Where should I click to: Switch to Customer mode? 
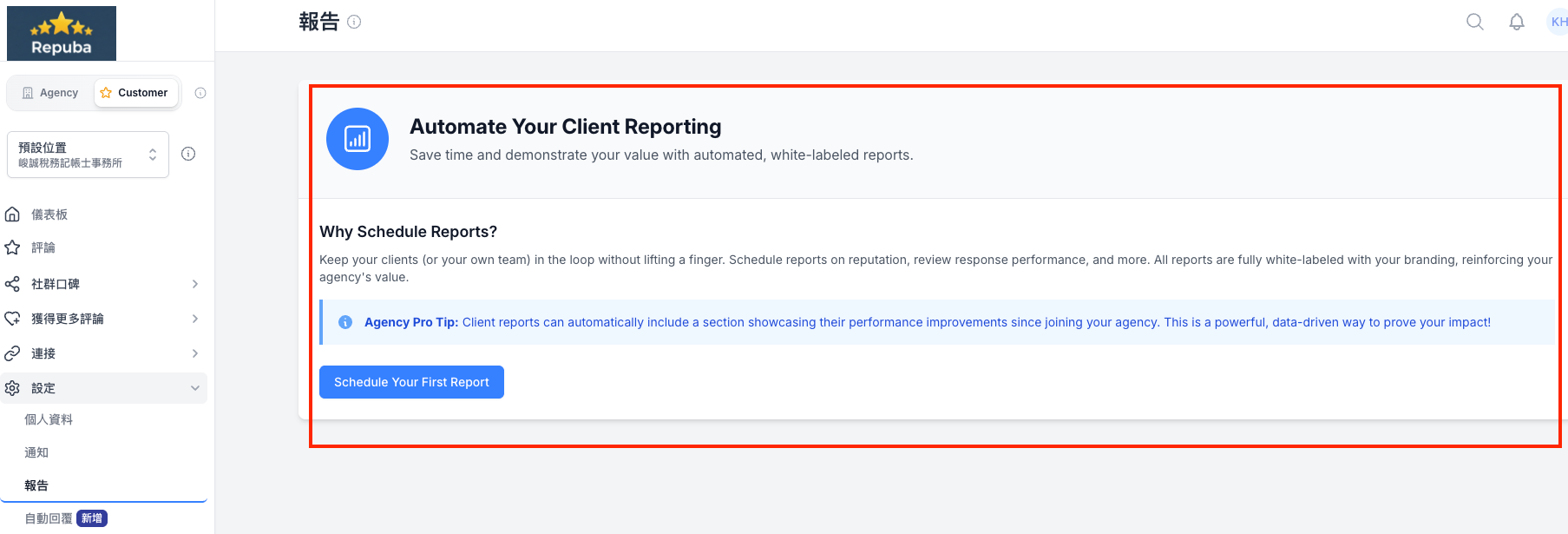coord(134,93)
